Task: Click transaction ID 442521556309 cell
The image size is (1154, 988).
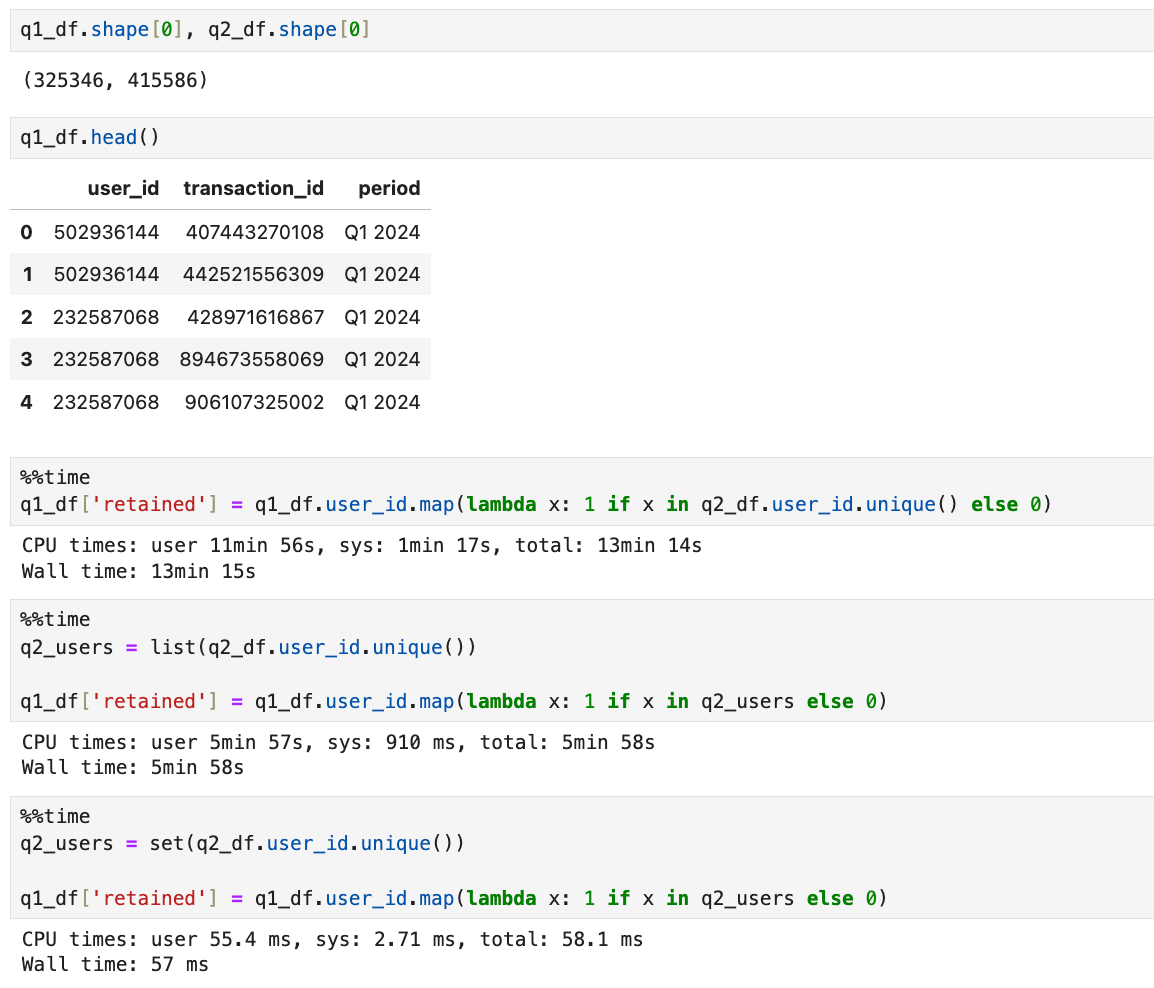Action: tap(253, 274)
